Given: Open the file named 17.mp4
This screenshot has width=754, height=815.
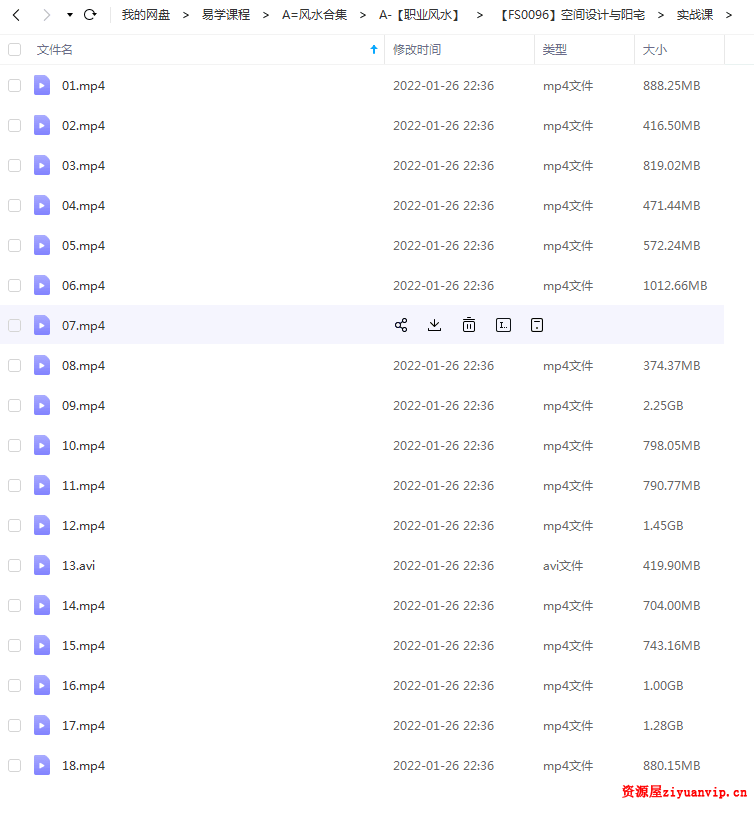Looking at the screenshot, I should (83, 726).
